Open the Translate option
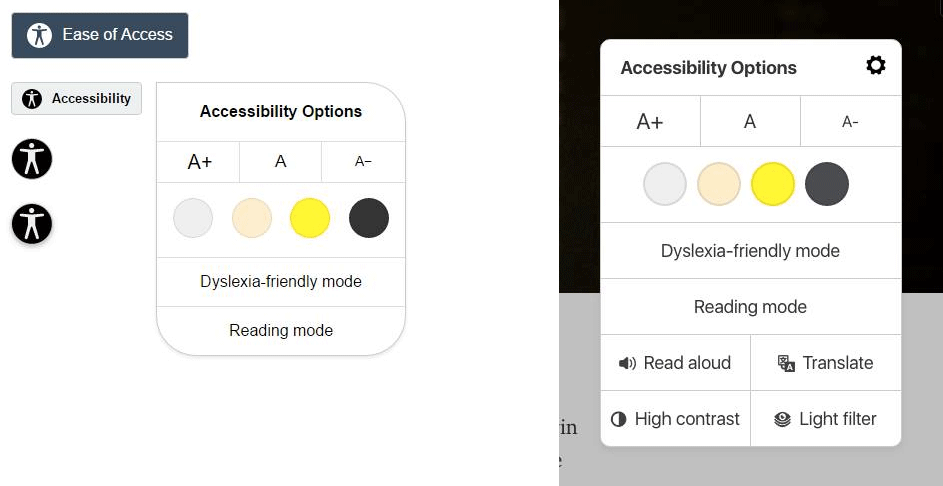Viewport: 943px width, 486px height. [826, 363]
